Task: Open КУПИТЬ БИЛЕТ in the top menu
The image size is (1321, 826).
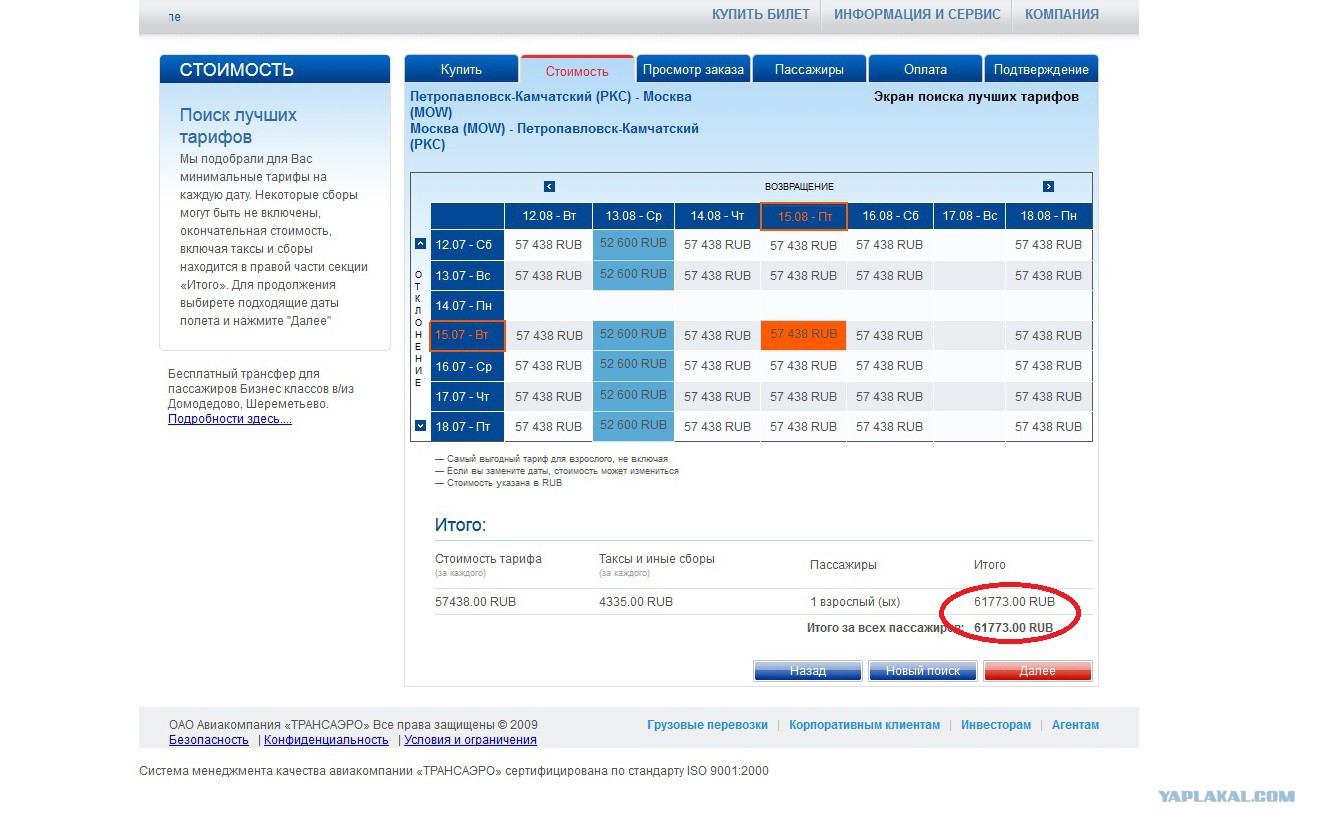Action: pos(761,14)
